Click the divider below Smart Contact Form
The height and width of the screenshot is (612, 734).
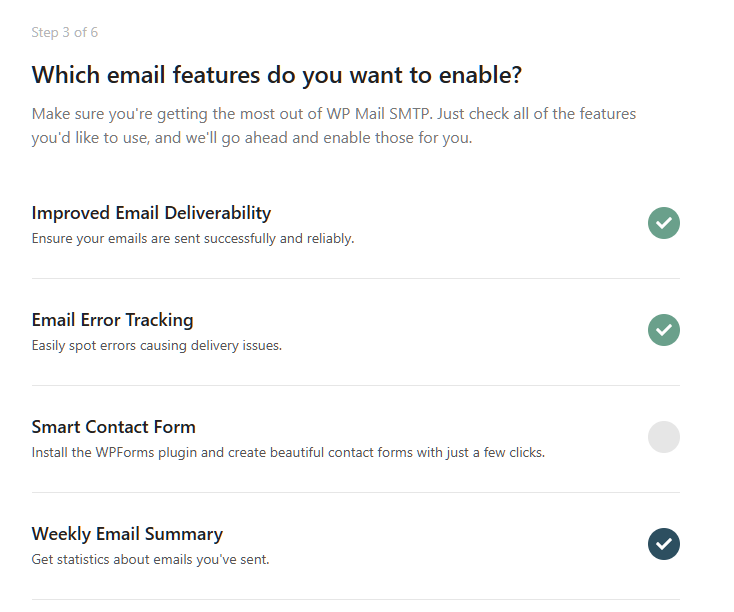(x=355, y=492)
